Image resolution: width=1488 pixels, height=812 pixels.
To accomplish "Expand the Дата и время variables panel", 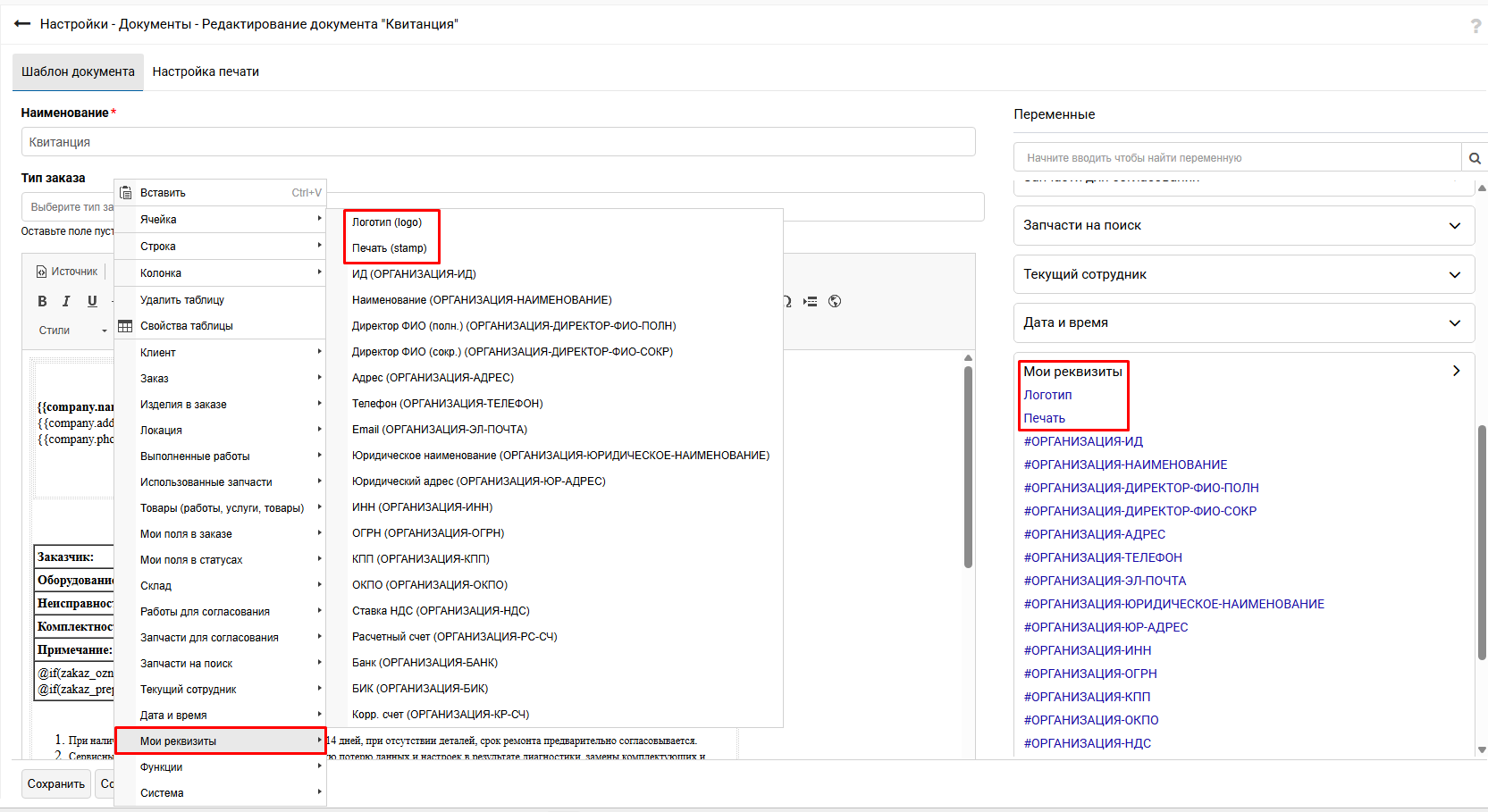I will pyautogui.click(x=1244, y=322).
